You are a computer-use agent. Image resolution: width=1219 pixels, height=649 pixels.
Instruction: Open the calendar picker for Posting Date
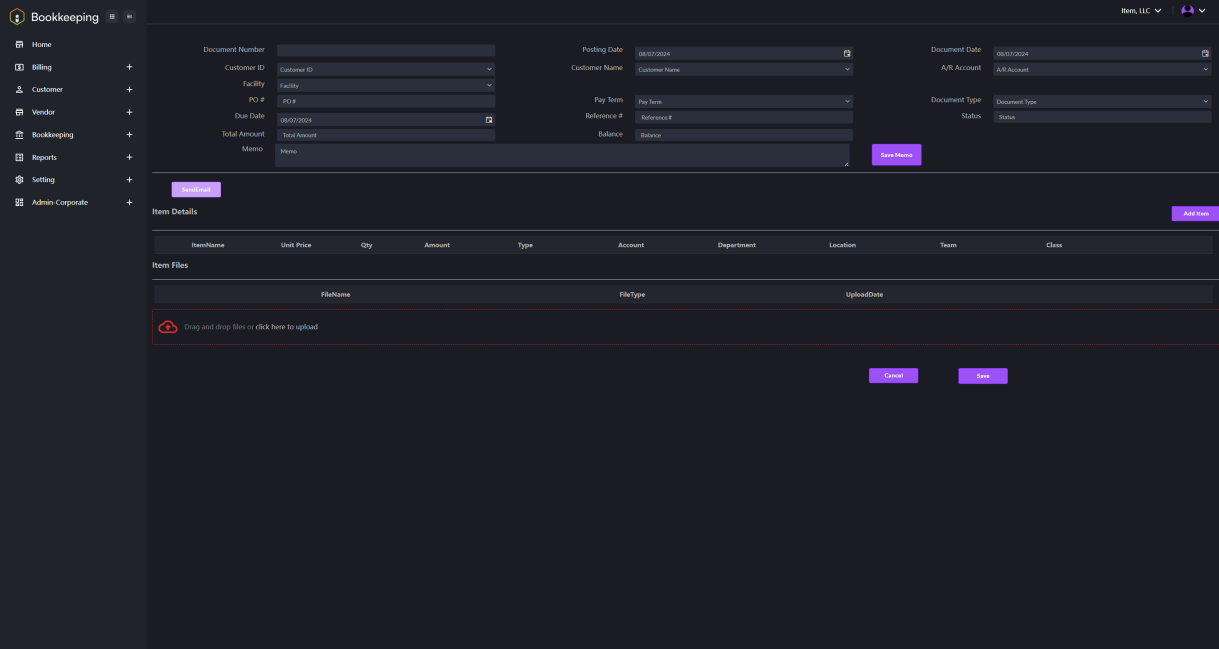[846, 53]
